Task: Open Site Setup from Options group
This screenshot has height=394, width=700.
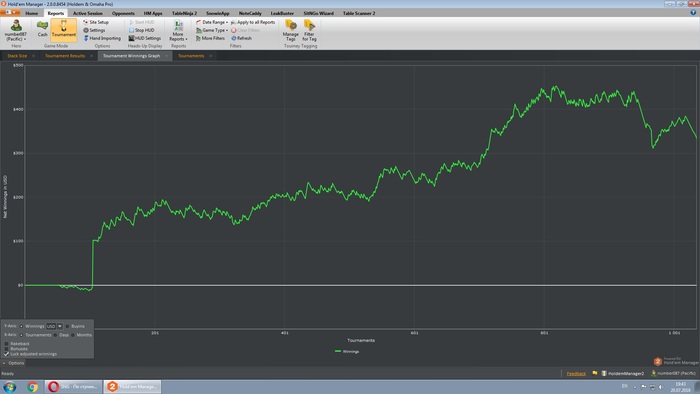Action: pyautogui.click(x=96, y=22)
